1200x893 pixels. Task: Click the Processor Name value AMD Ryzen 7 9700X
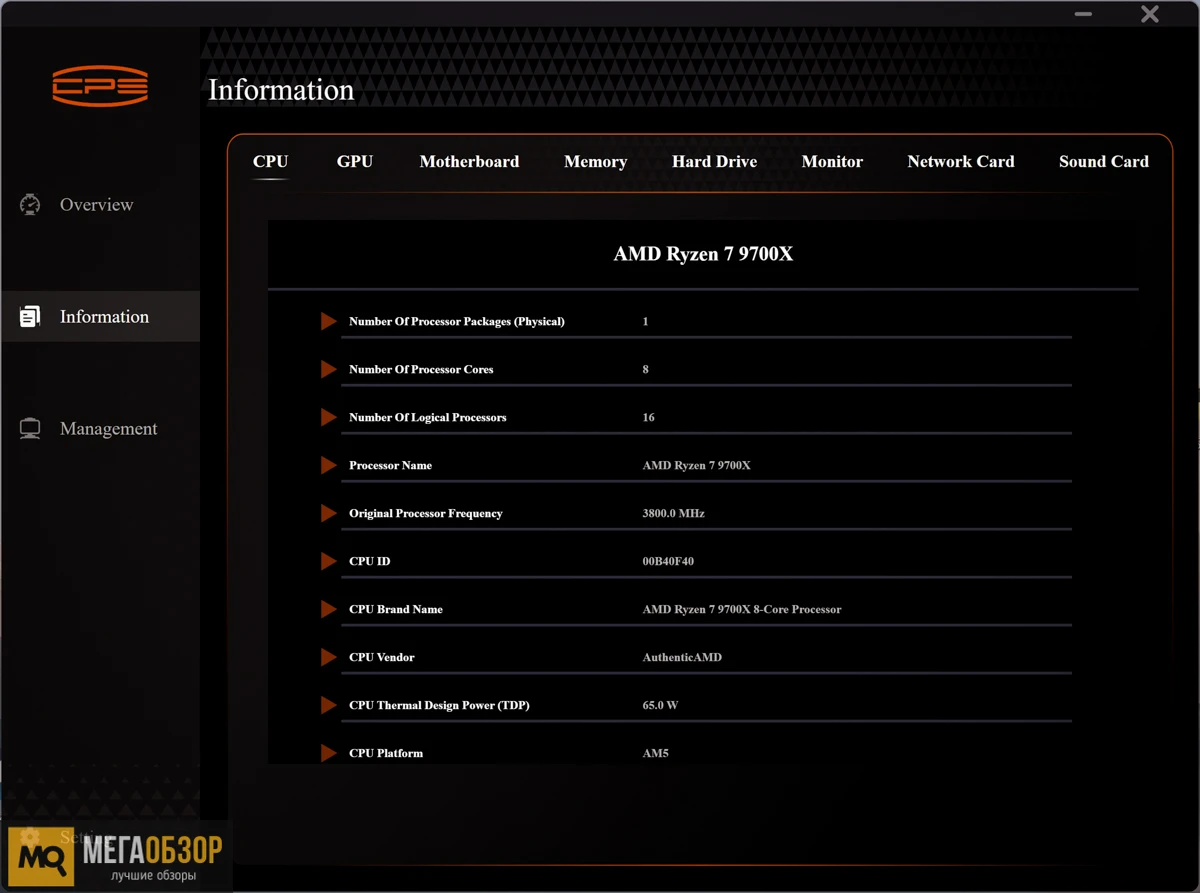[696, 466]
